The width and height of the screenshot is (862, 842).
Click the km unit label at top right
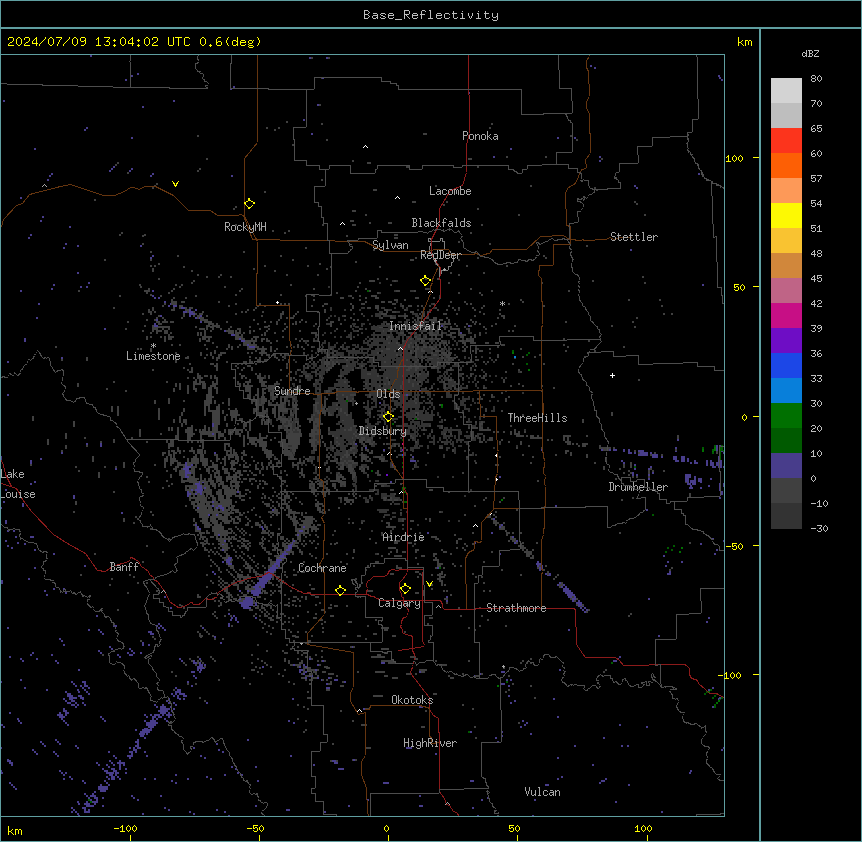click(745, 42)
